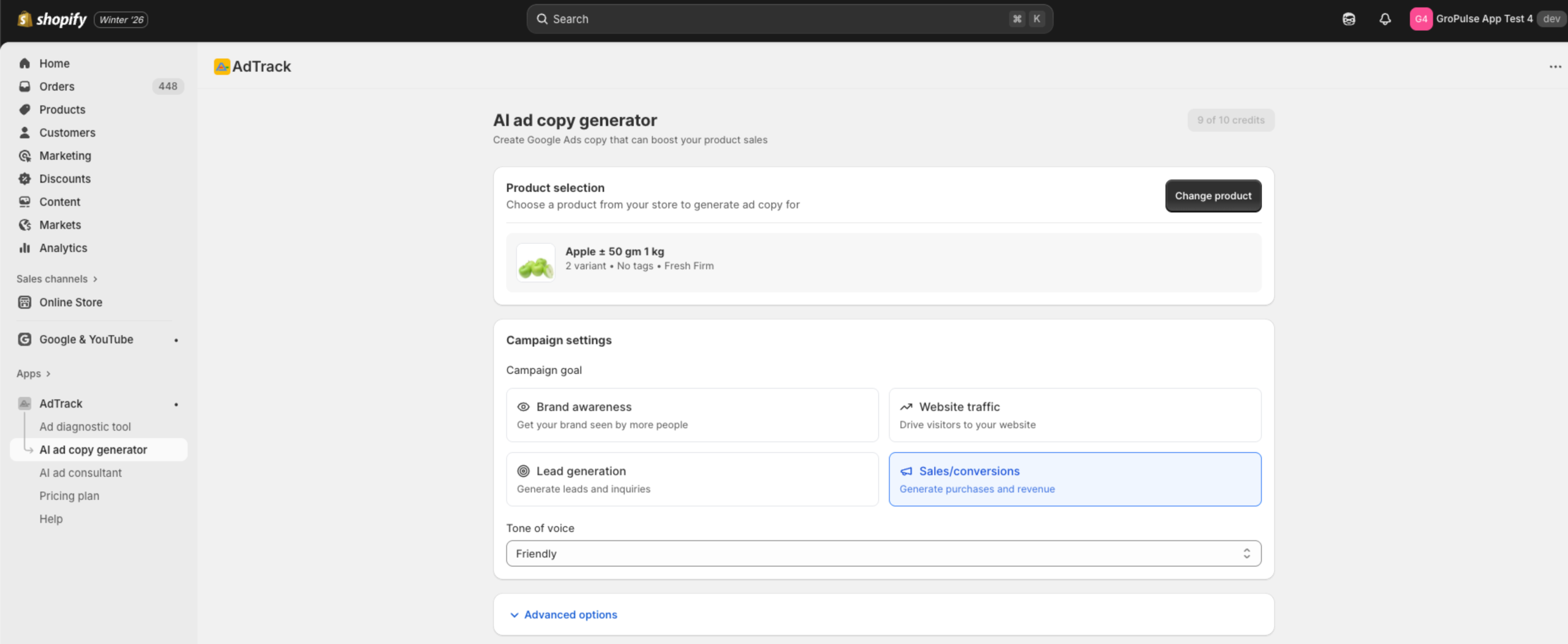Click the Home icon in sidebar
The image size is (1568, 644).
24,63
